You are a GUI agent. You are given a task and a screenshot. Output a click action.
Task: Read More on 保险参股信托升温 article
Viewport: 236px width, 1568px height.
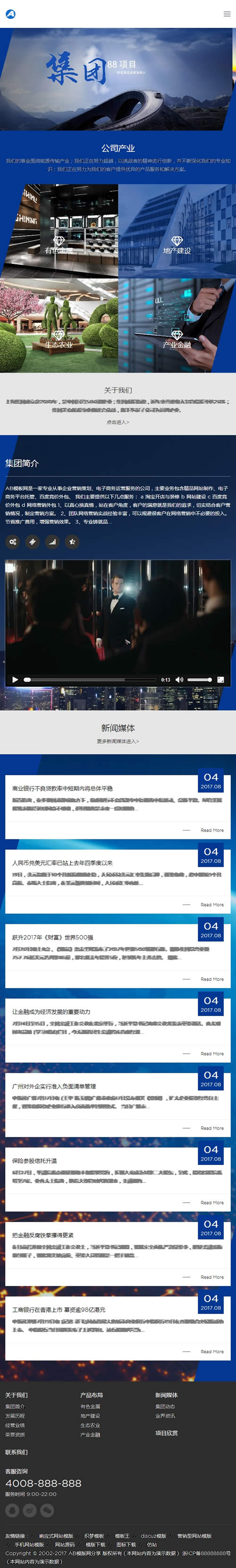212,1203
